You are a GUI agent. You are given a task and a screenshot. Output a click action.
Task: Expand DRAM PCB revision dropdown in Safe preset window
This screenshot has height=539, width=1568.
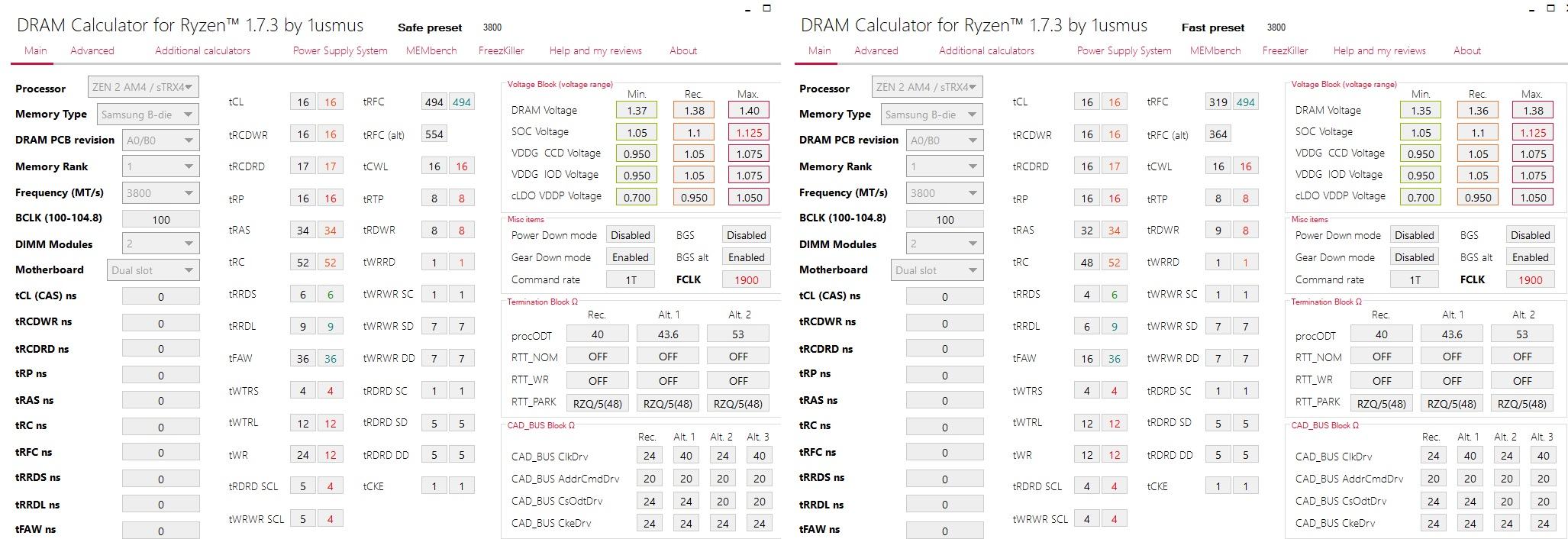click(x=160, y=140)
